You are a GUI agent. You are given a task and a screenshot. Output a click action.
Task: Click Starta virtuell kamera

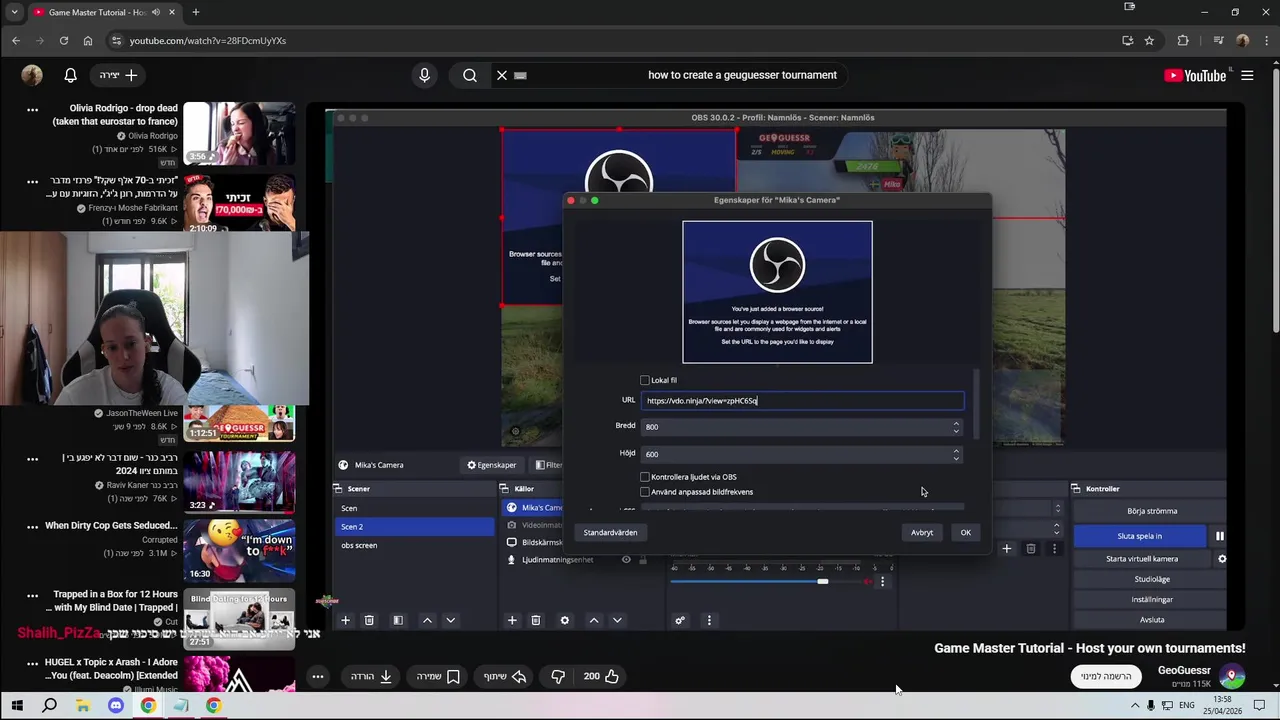1142,559
